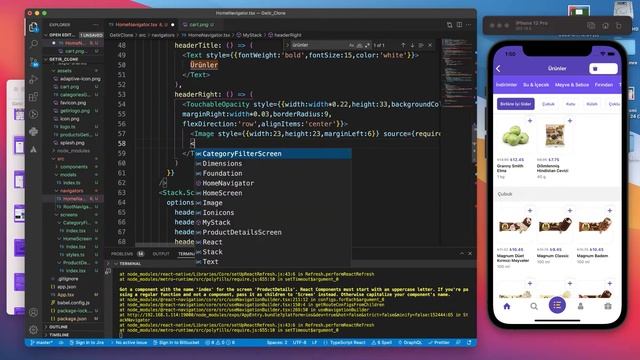Image resolution: width=640 pixels, height=360 pixels.
Task: Click the rotate icon in the simulator toolbar
Action: [x=619, y=26]
